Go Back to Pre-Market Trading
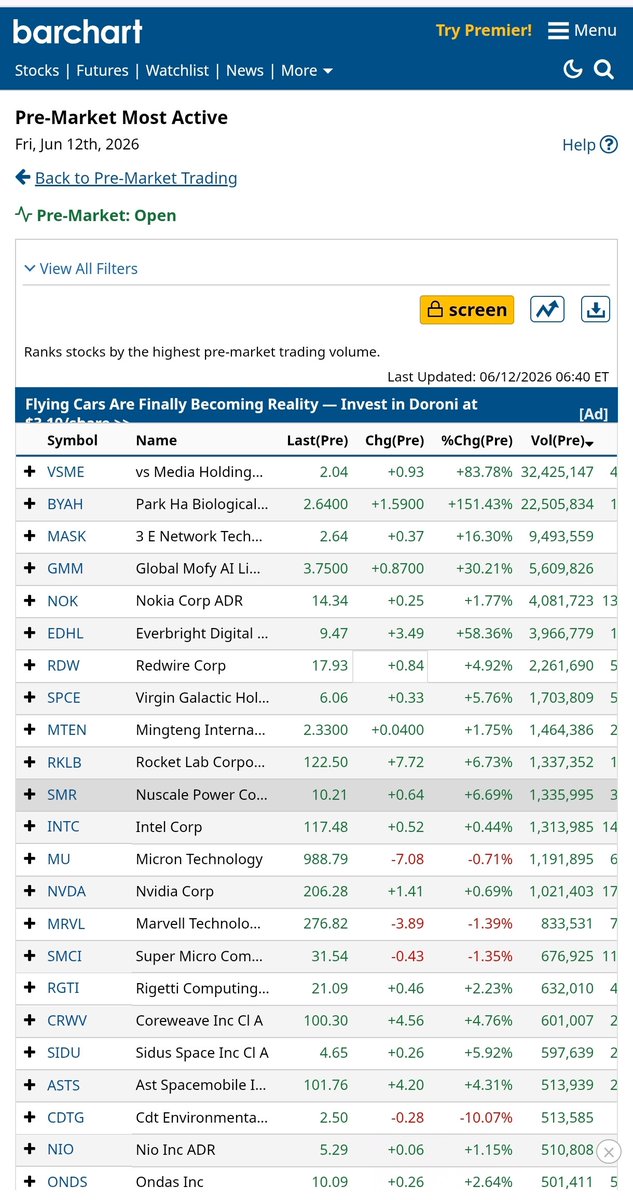This screenshot has height=1200, width=633. (x=136, y=178)
